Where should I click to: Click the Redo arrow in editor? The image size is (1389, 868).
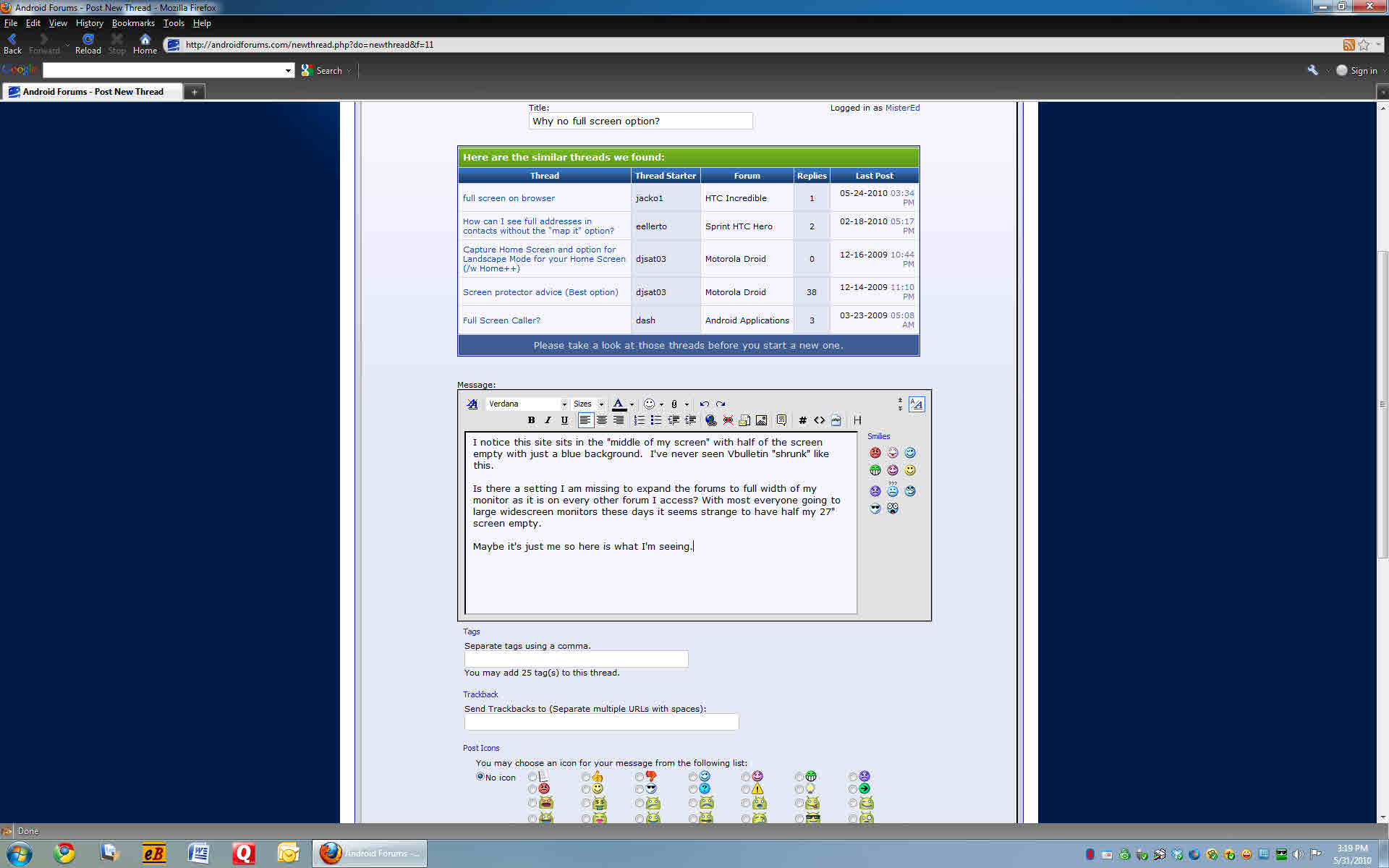(x=721, y=404)
